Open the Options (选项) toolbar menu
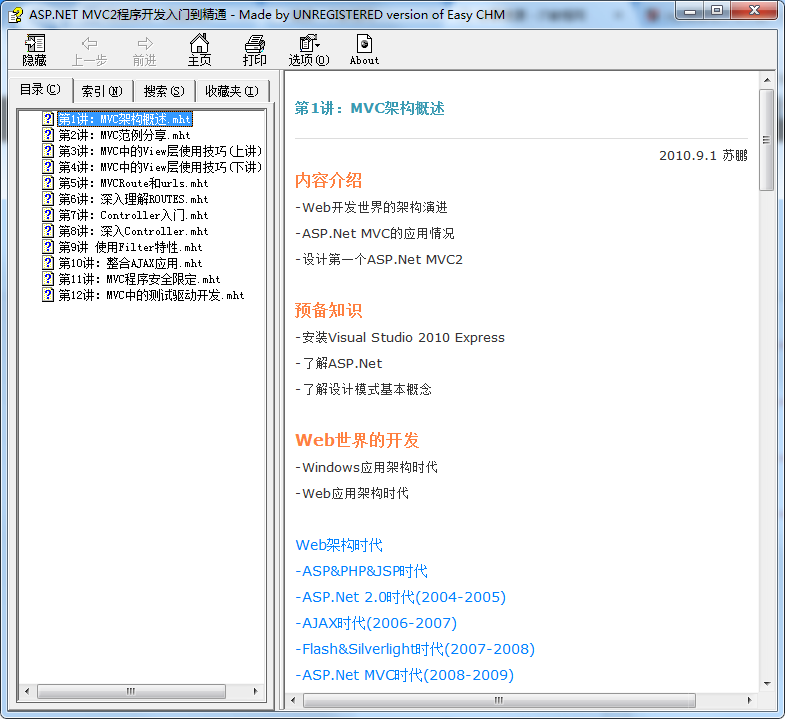The image size is (785, 719). [308, 48]
